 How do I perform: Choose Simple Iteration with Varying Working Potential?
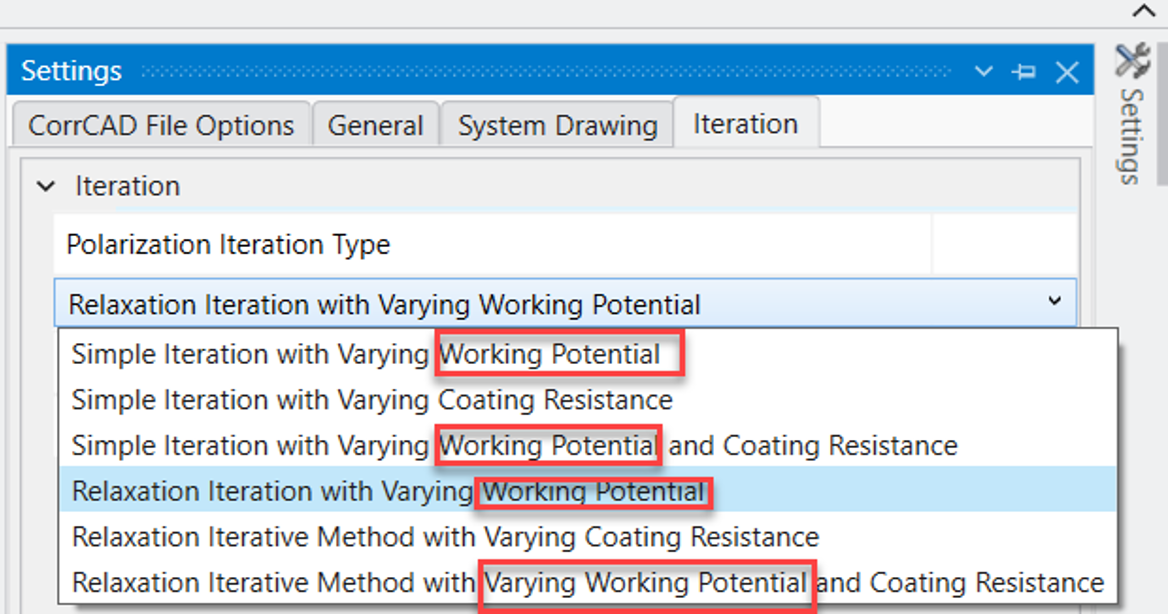point(365,355)
